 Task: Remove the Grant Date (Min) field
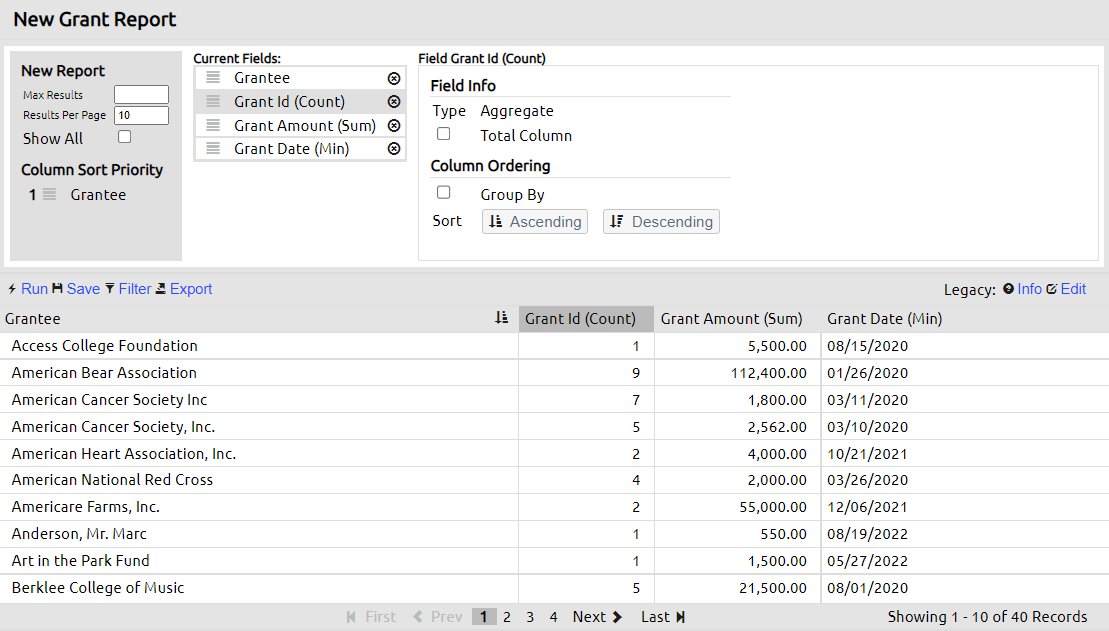(x=394, y=149)
